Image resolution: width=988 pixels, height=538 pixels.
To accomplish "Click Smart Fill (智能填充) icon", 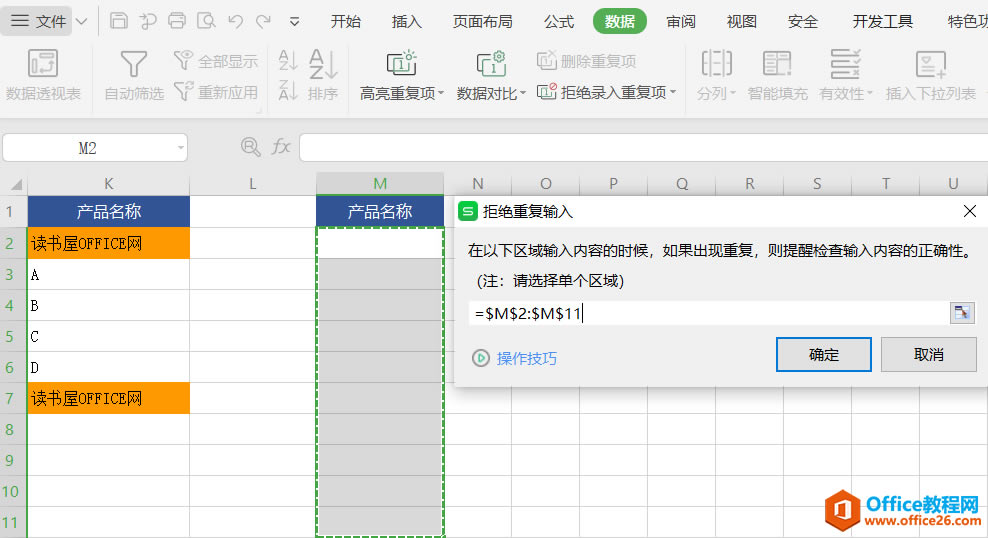I will point(777,64).
